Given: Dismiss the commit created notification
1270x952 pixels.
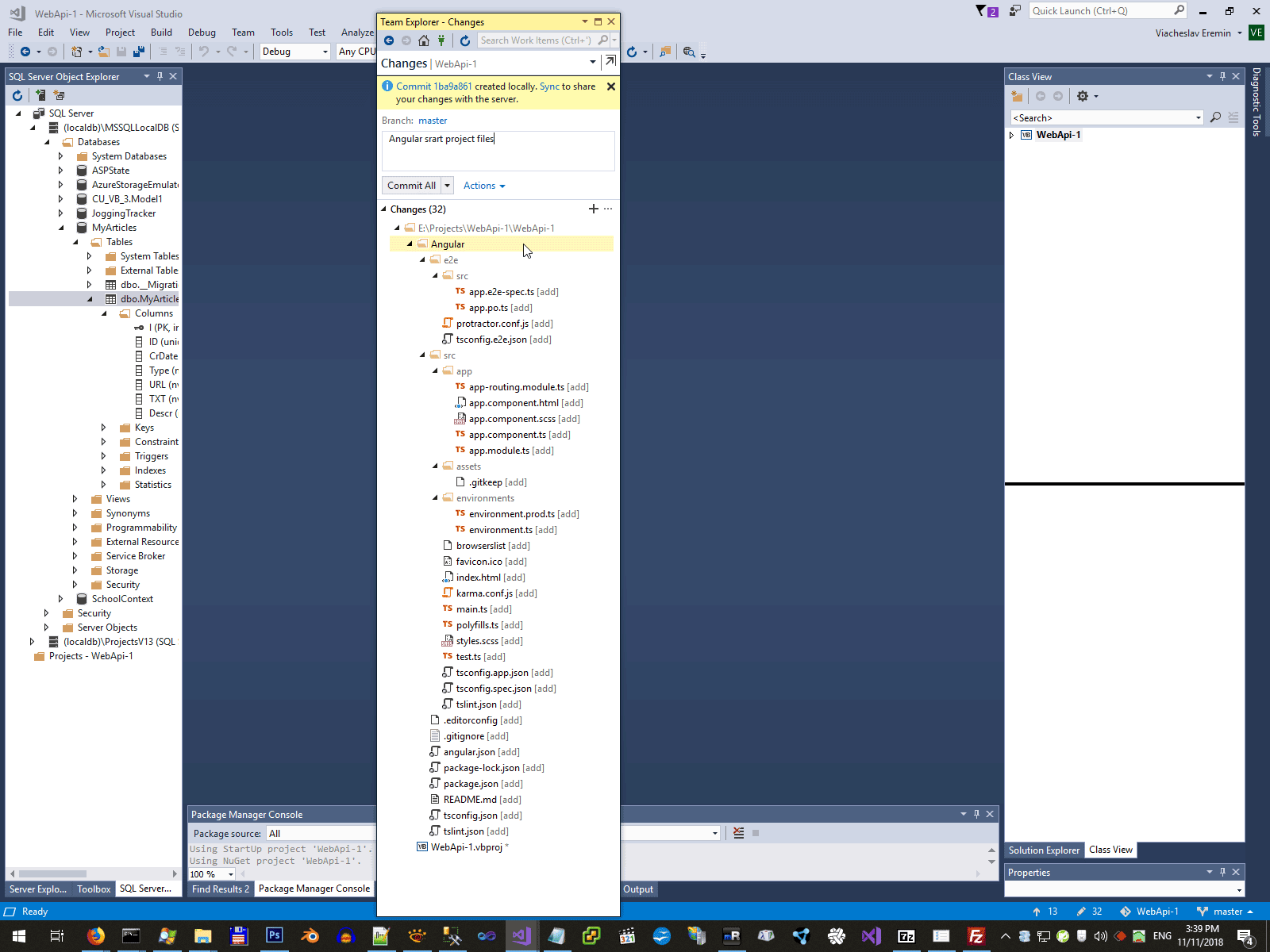Looking at the screenshot, I should pyautogui.click(x=611, y=86).
